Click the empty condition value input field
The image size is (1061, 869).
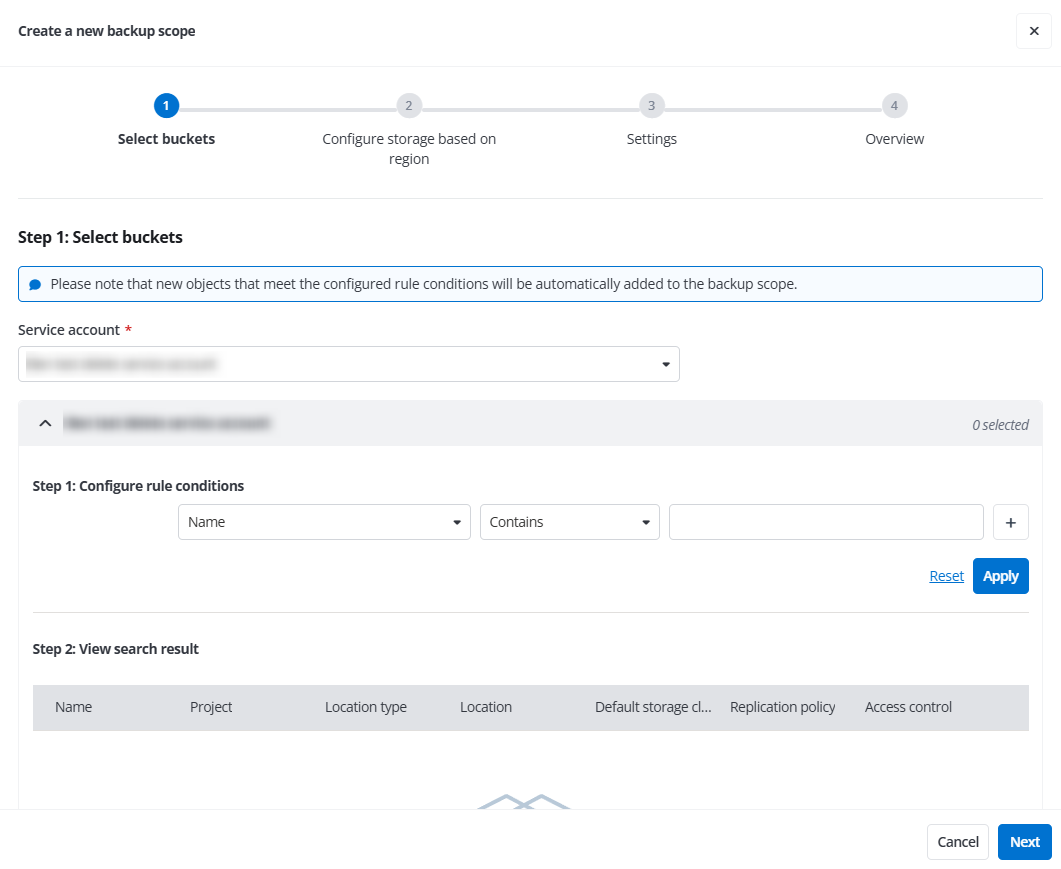825,521
